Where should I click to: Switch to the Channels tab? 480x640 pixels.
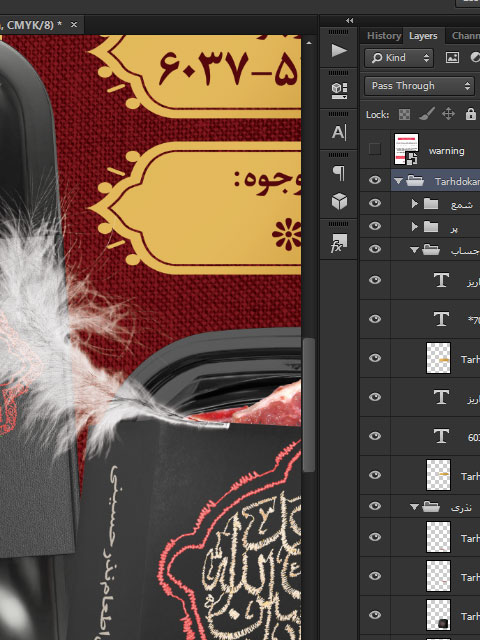tap(466, 36)
